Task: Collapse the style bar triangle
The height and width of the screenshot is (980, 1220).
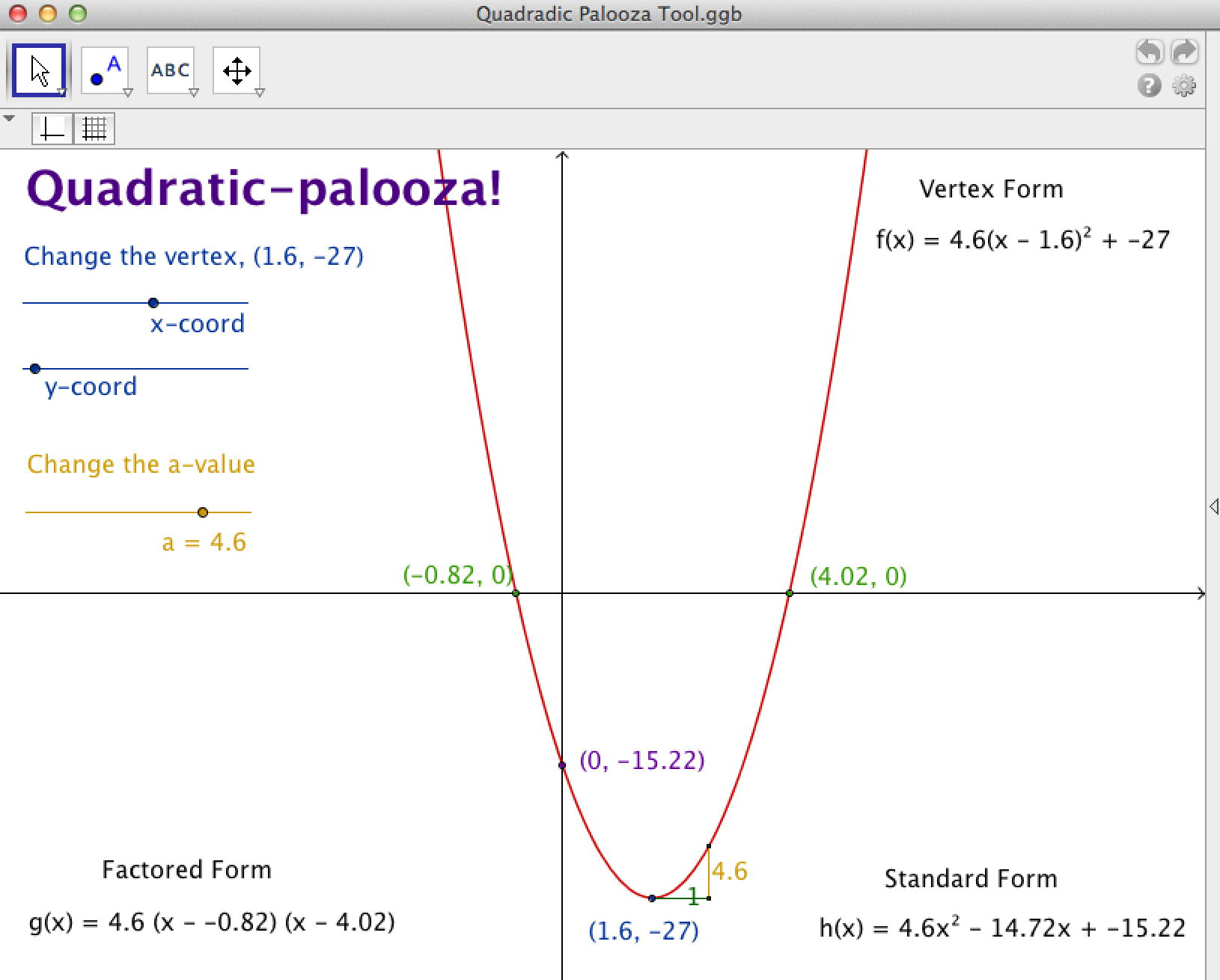Action: [9, 119]
